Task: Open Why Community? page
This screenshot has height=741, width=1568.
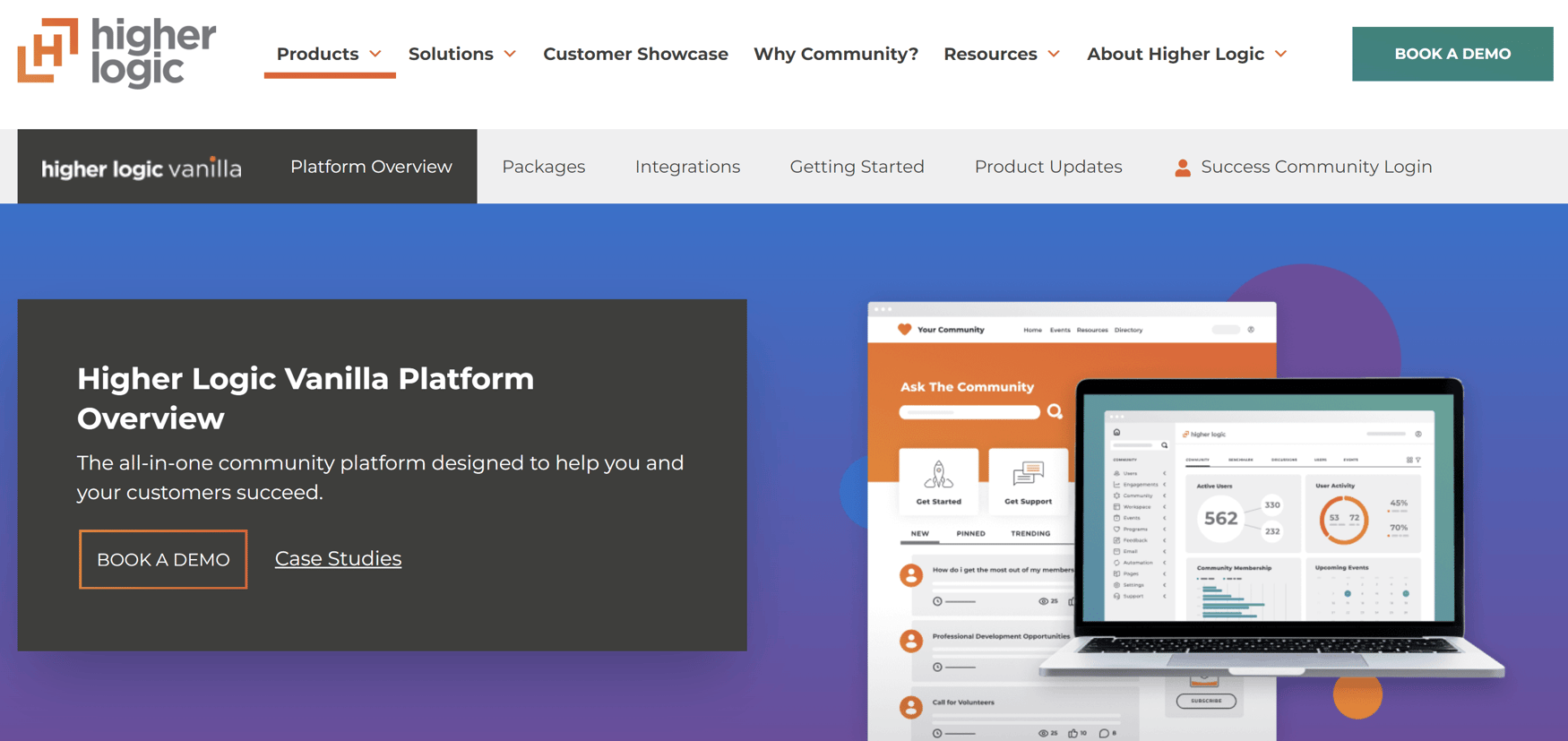Action: pos(835,54)
